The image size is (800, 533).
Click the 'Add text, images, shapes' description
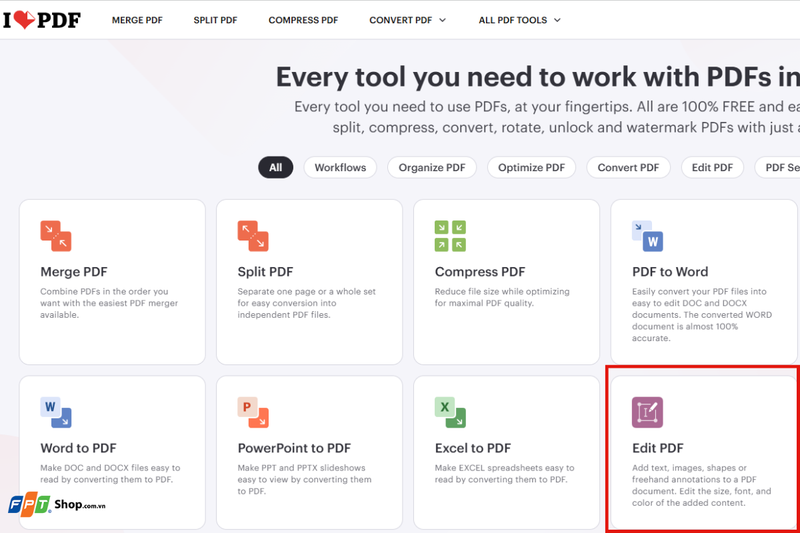point(702,485)
